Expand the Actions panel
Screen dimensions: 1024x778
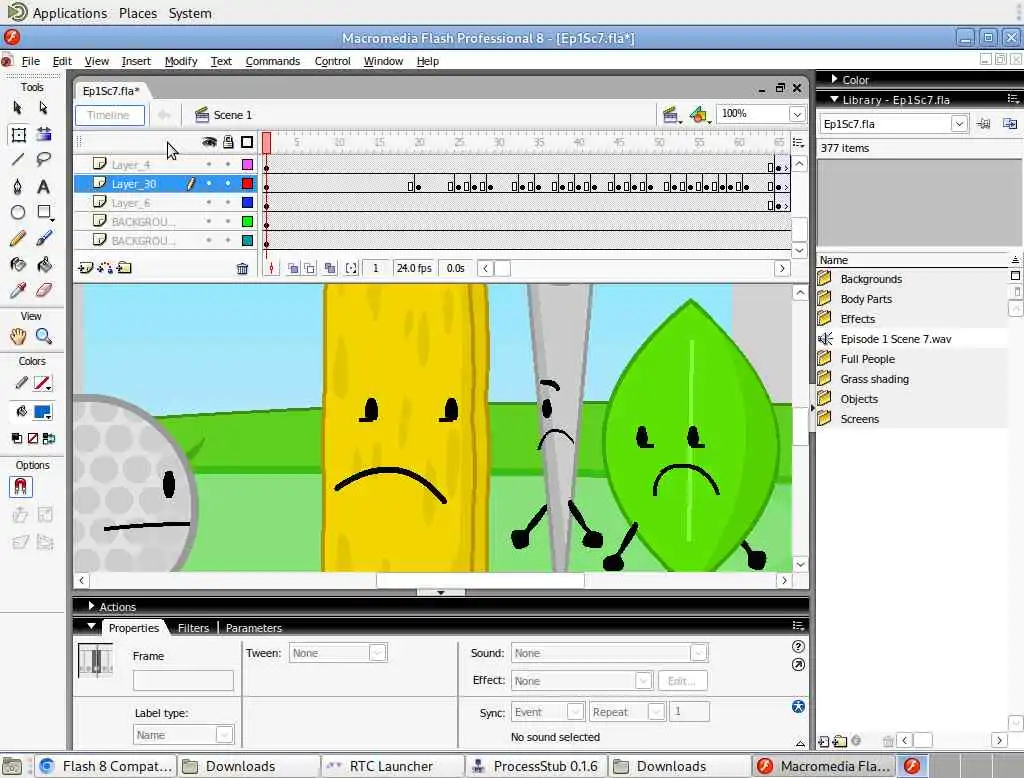(91, 606)
